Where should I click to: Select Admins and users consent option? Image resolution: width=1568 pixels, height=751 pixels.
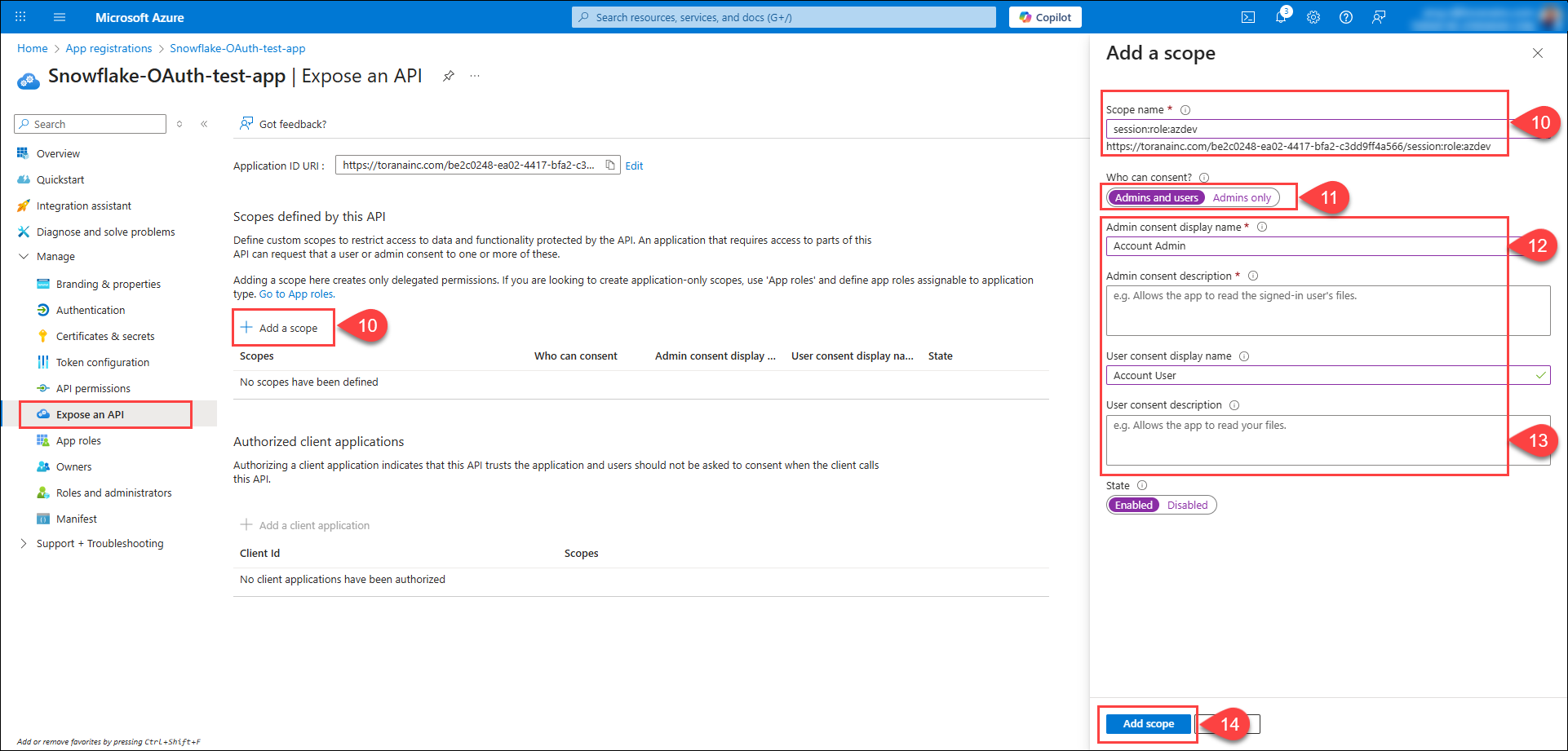pos(1156,197)
